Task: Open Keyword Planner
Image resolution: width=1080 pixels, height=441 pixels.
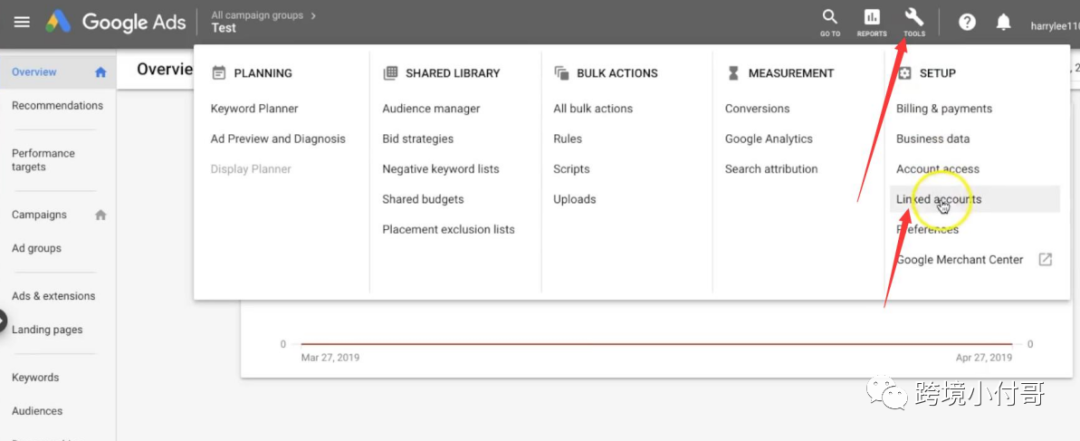Action: [x=254, y=109]
